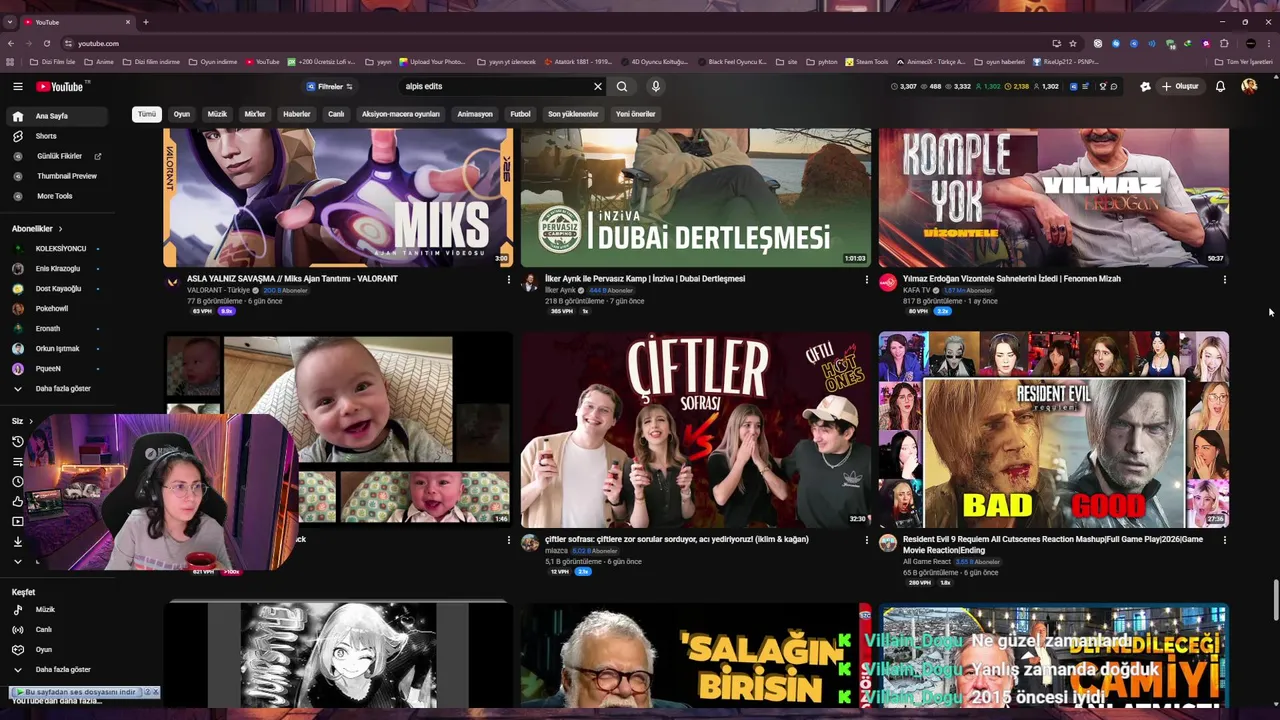Image resolution: width=1280 pixels, height=720 pixels.
Task: Close the audio download bar
Action: (x=155, y=692)
